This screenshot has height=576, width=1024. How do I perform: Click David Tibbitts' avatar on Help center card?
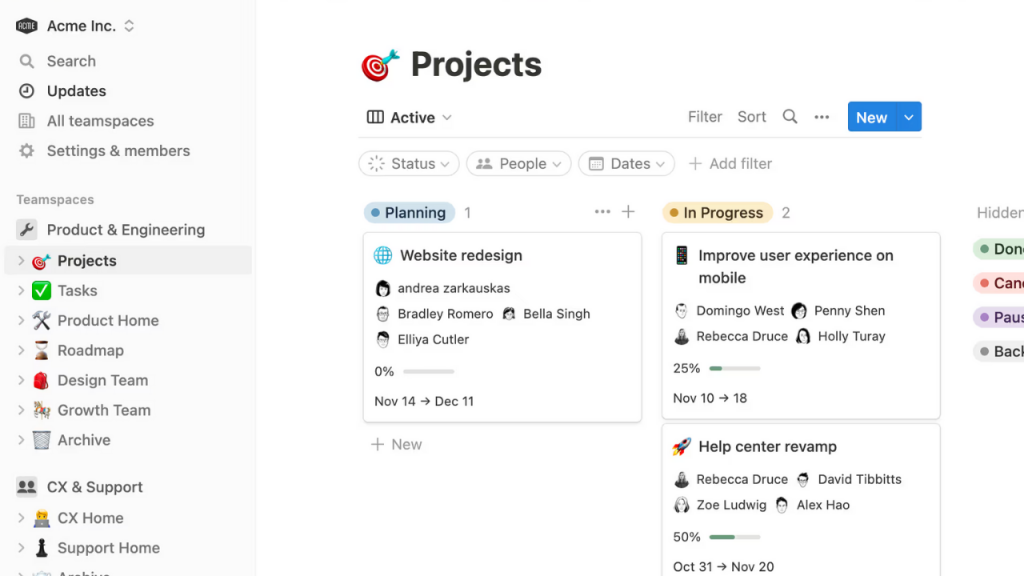pos(803,479)
